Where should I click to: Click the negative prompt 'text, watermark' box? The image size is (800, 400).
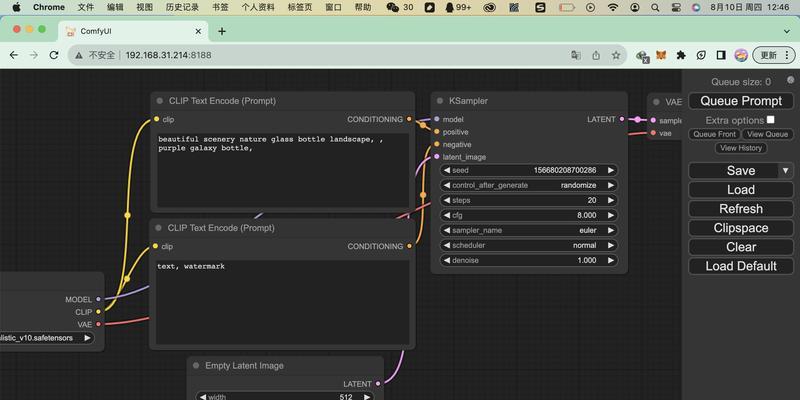tap(283, 302)
